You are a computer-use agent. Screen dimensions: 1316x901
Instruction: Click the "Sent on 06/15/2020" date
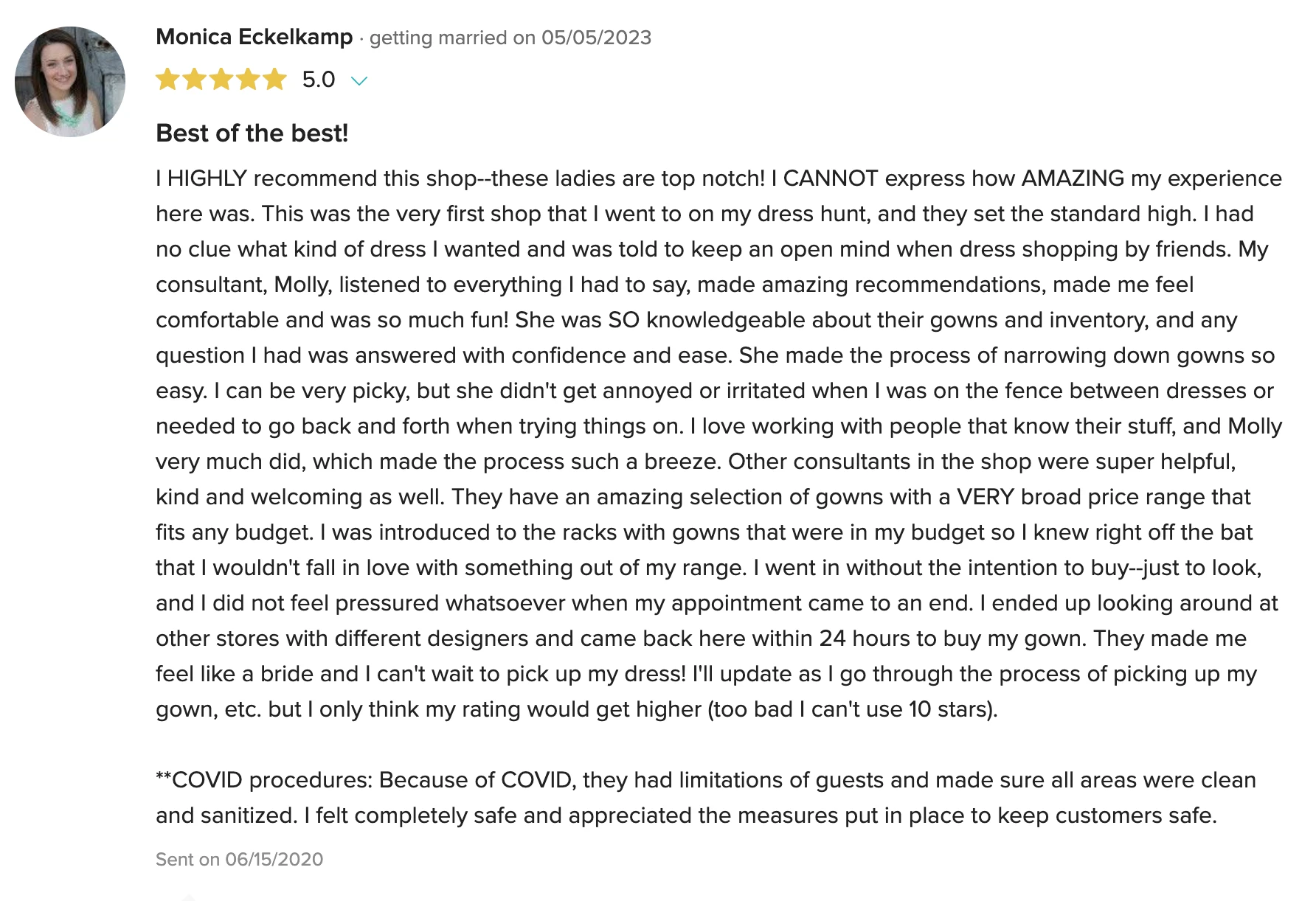pos(240,859)
